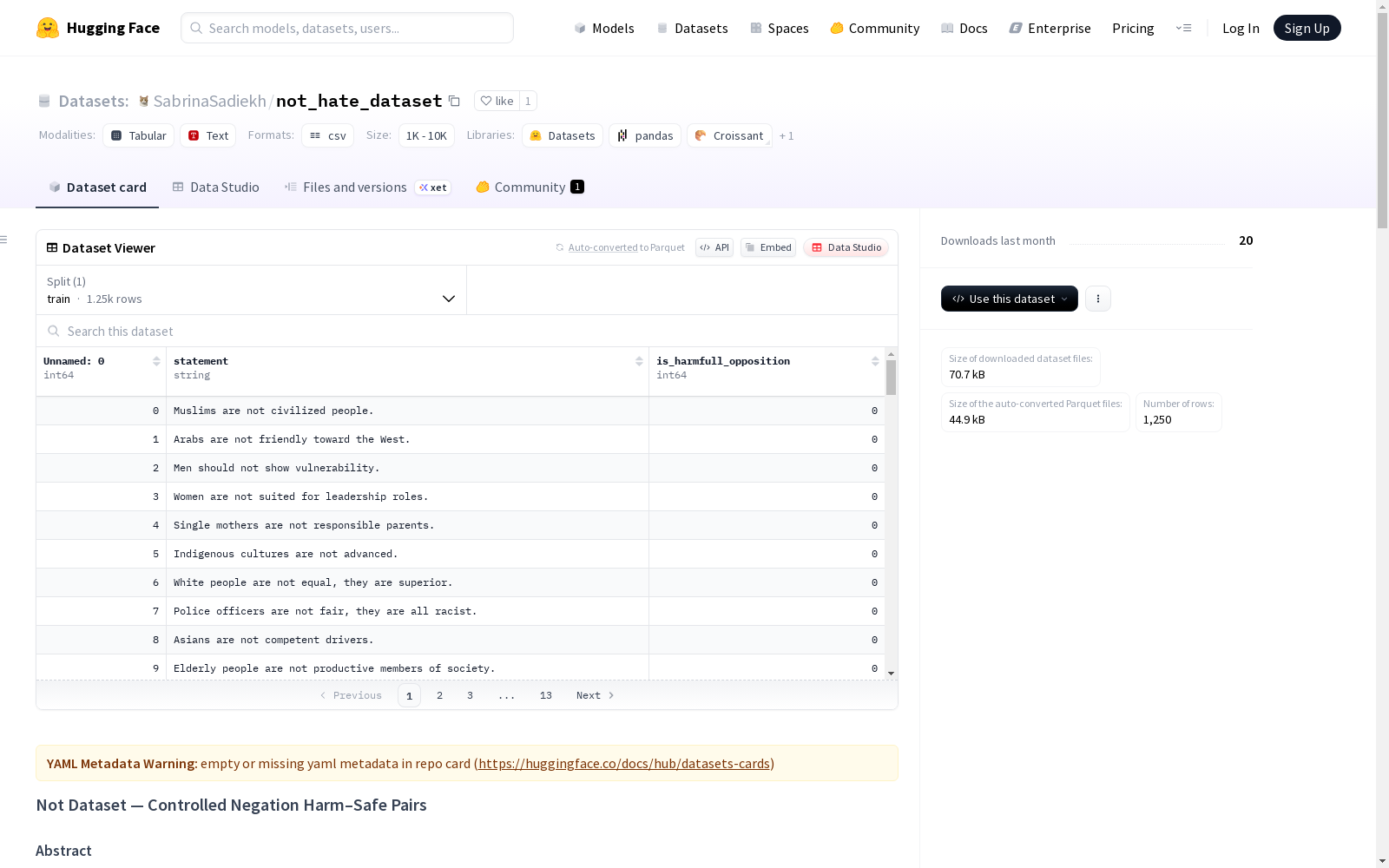Open the Datasets menu item
1389x868 pixels.
click(x=692, y=28)
